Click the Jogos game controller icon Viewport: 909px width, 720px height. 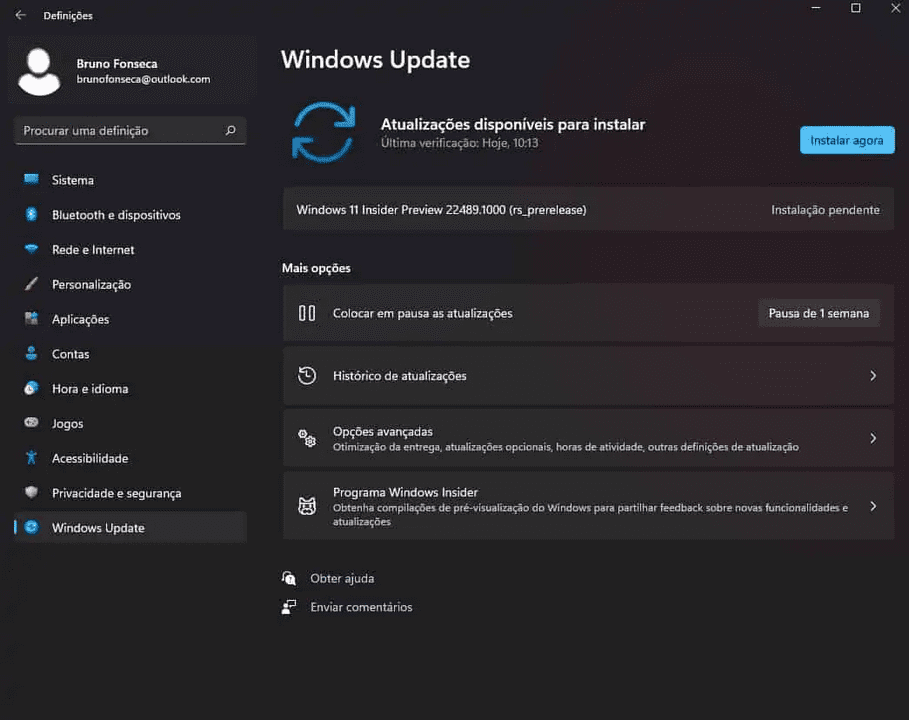coord(32,424)
